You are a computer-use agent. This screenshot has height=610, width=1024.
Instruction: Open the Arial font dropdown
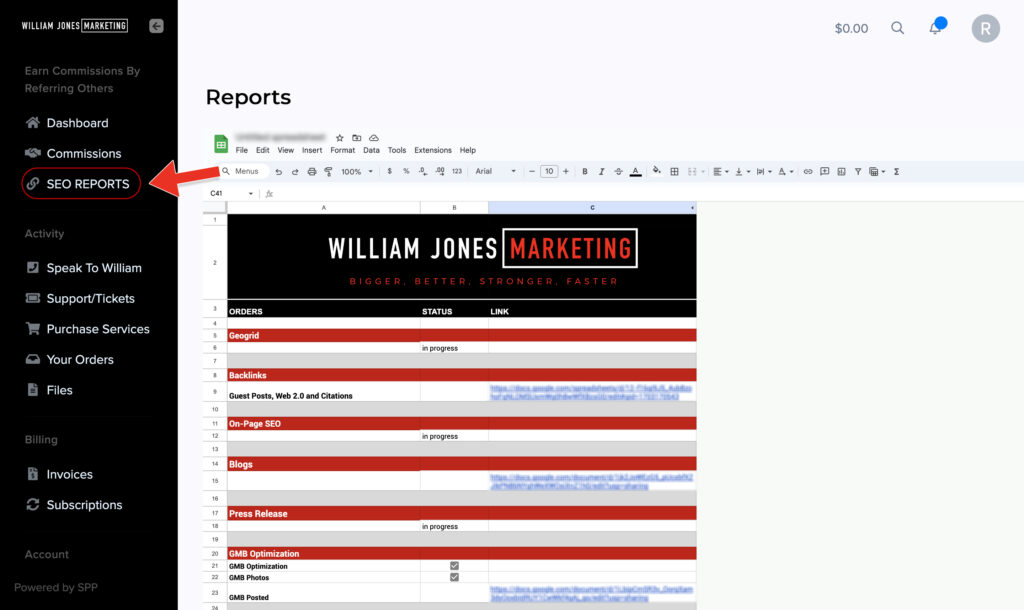[496, 172]
